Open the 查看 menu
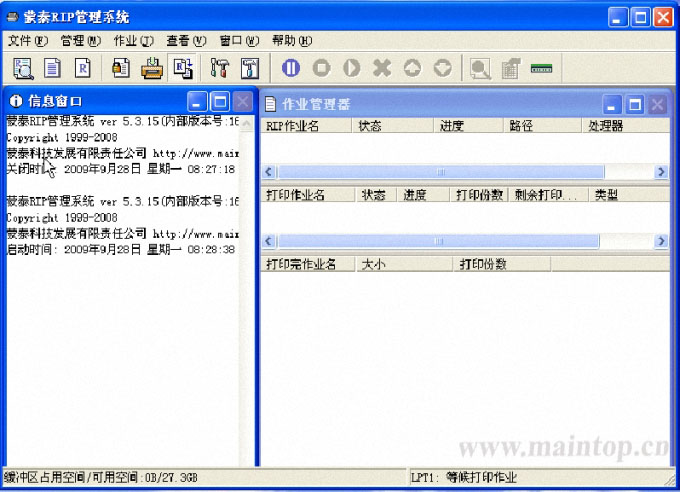680x492 pixels. point(186,41)
